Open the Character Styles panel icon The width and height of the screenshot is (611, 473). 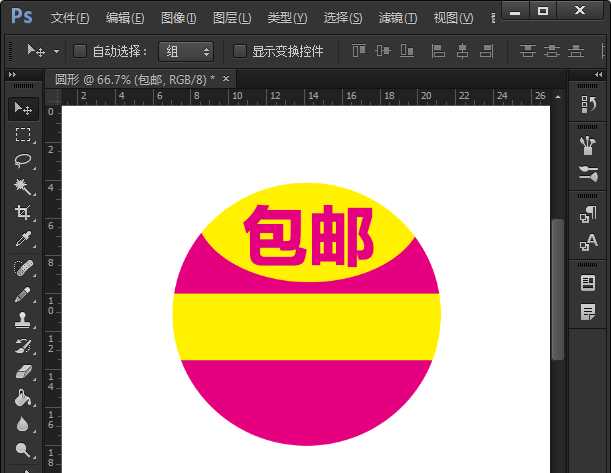[x=588, y=242]
